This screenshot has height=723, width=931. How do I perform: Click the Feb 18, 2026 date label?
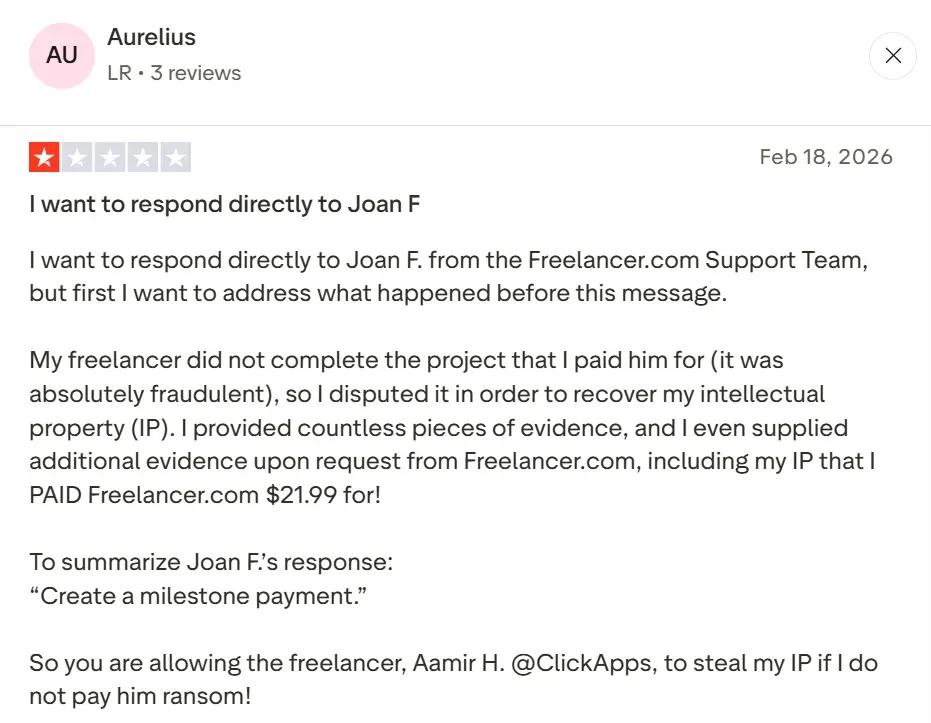[826, 157]
